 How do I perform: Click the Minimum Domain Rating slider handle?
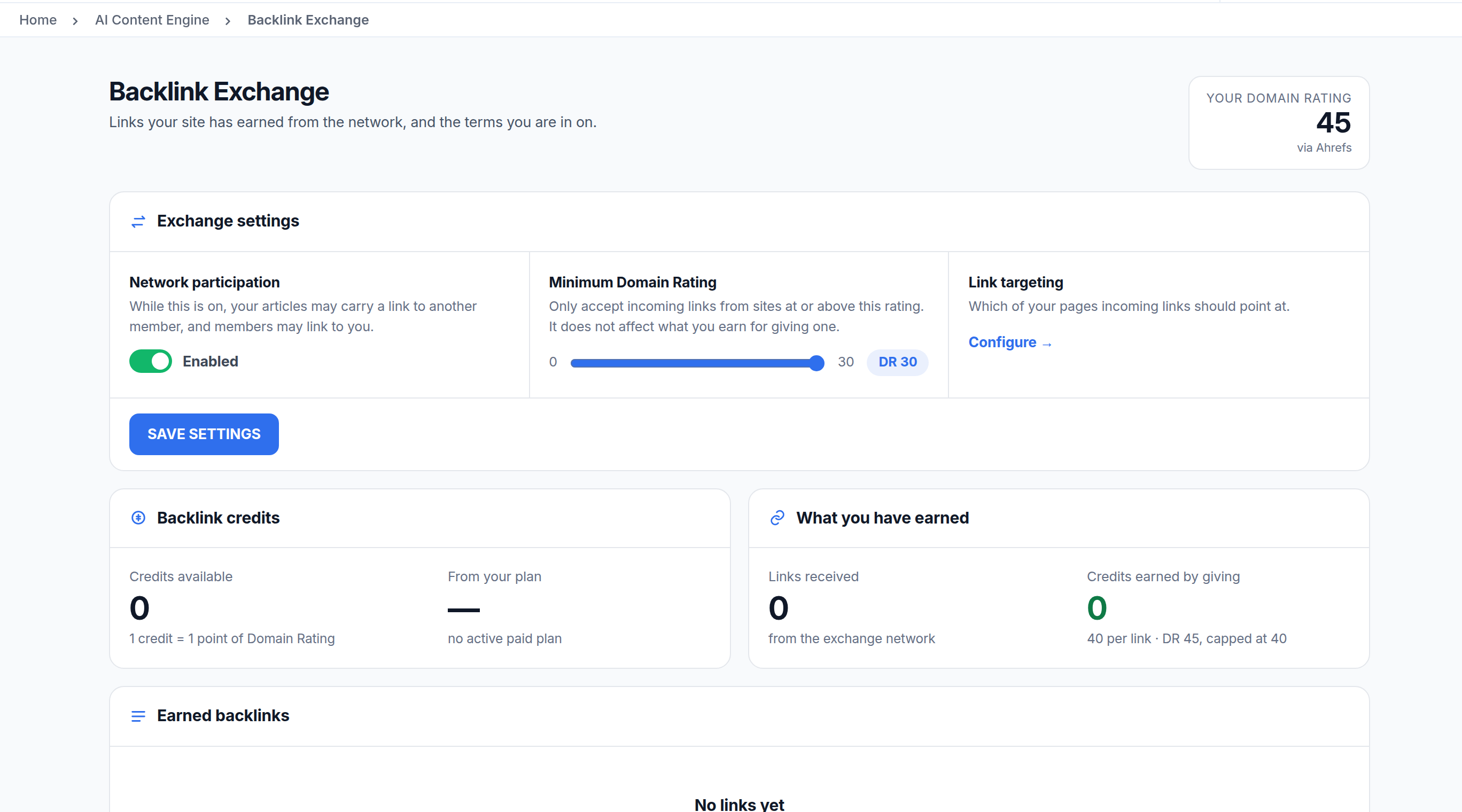[816, 363]
